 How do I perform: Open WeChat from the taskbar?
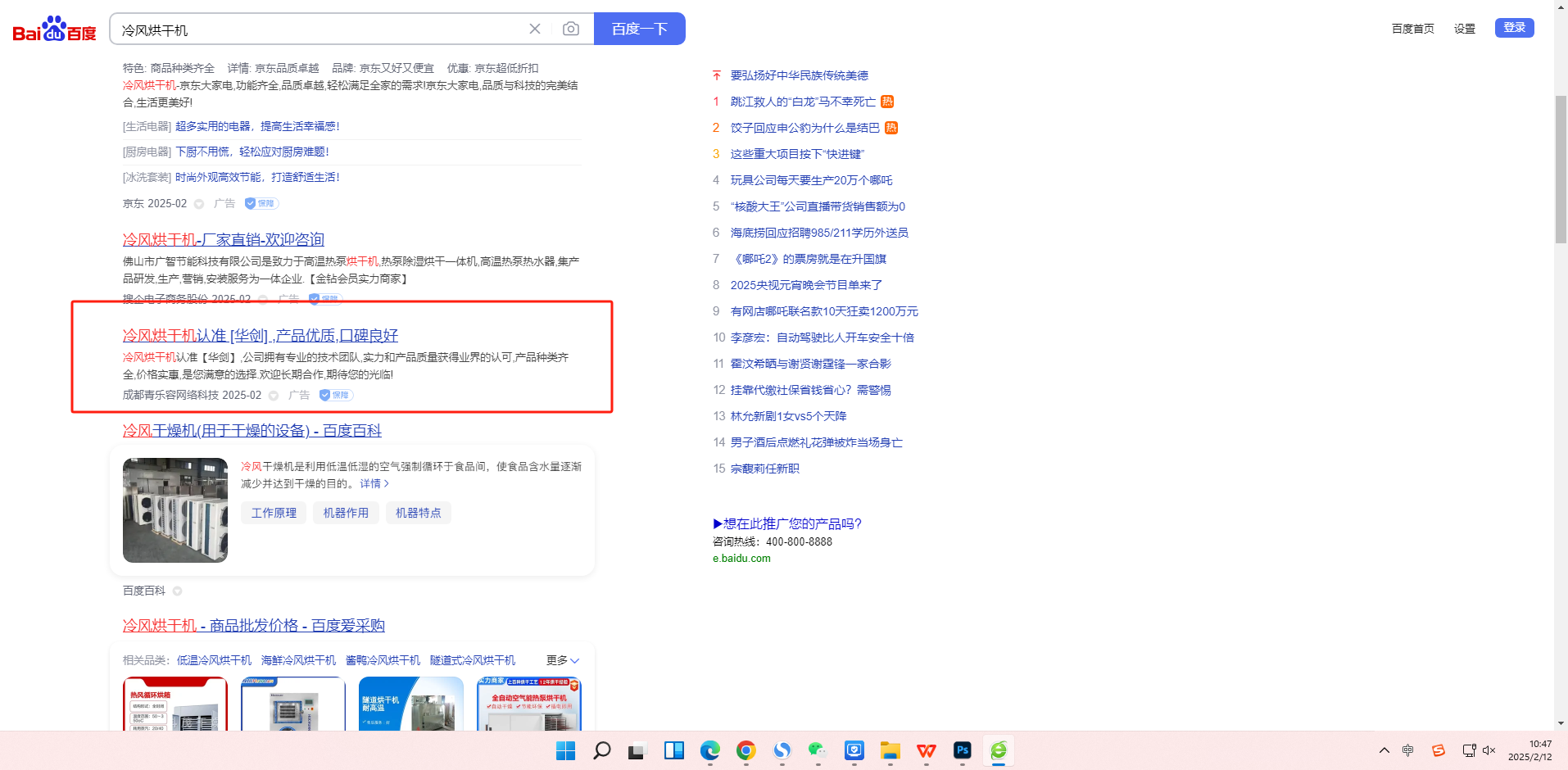[818, 750]
